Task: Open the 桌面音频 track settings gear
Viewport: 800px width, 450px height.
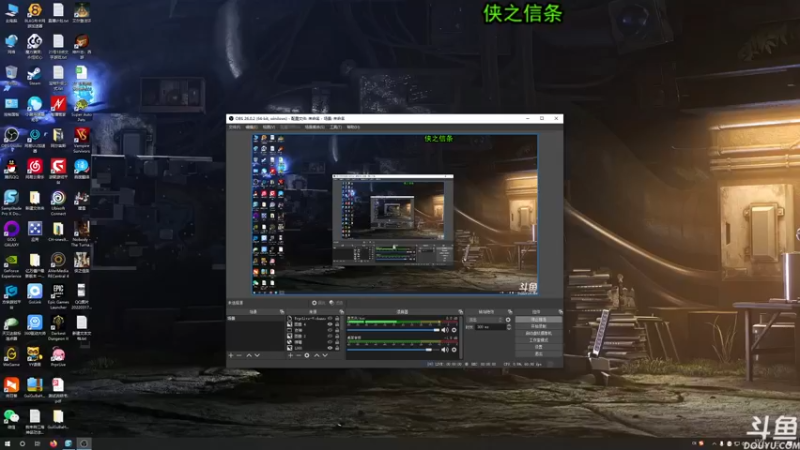Action: click(454, 350)
